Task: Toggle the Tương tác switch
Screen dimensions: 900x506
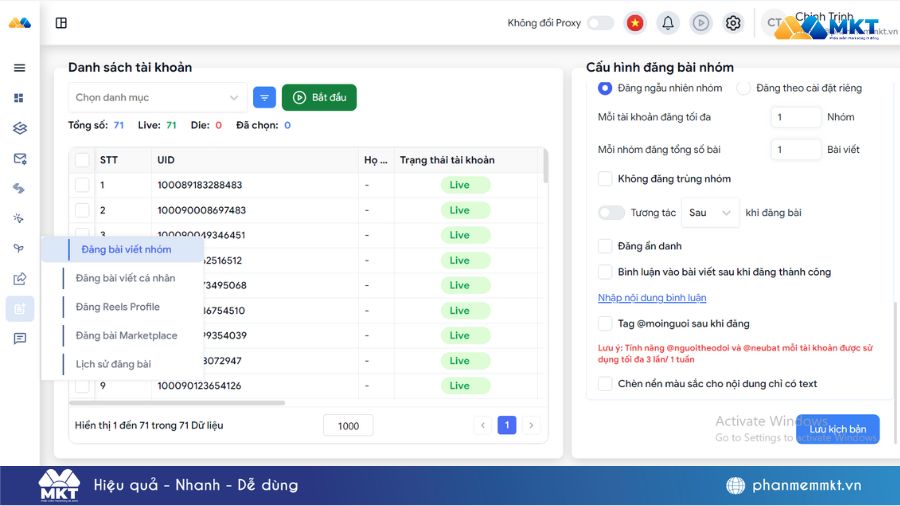Action: (611, 213)
